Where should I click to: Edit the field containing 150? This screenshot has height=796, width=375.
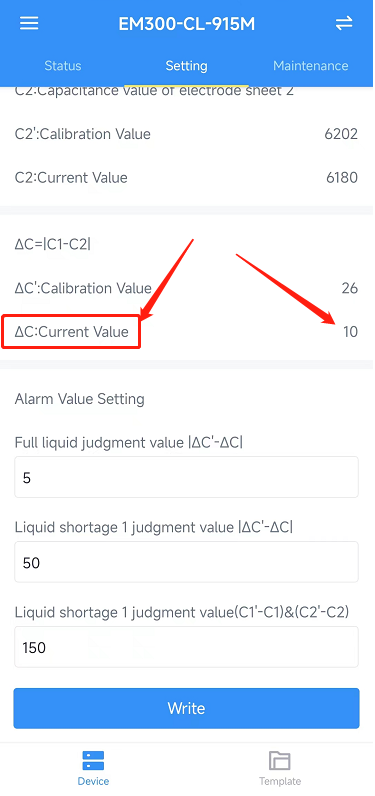pyautogui.click(x=186, y=647)
